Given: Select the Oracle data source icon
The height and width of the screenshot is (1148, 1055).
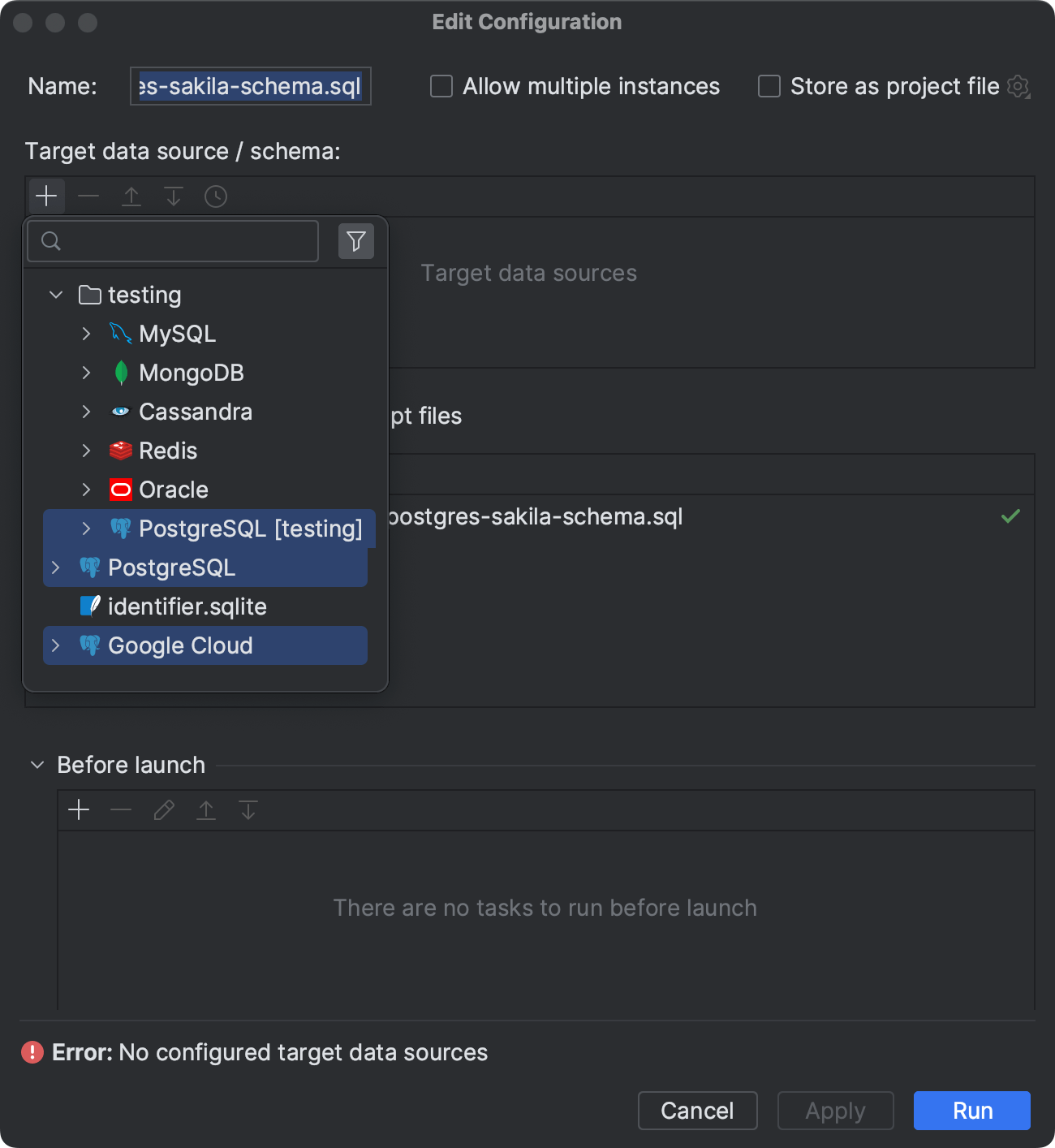Looking at the screenshot, I should [120, 490].
